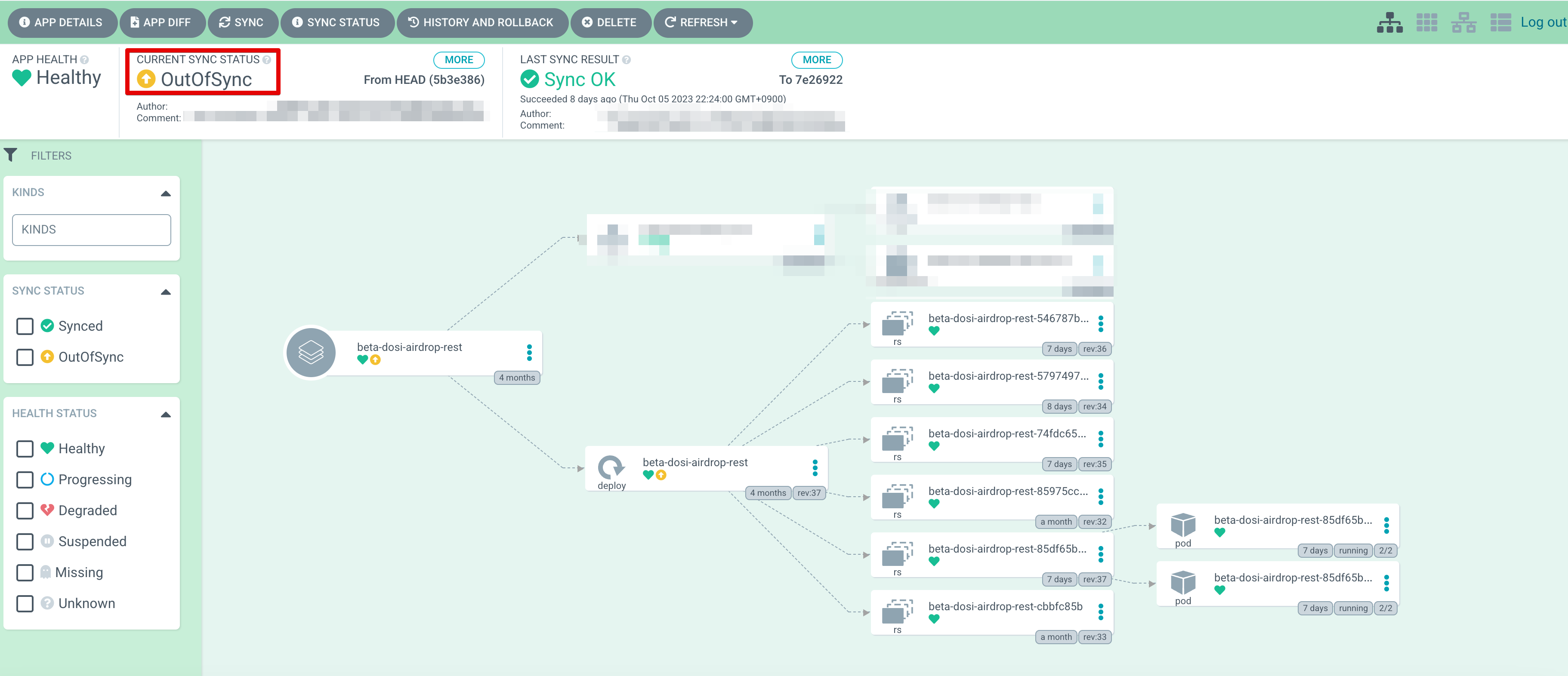Image resolution: width=1568 pixels, height=676 pixels.
Task: Switch to the list view icon
Action: click(1500, 22)
